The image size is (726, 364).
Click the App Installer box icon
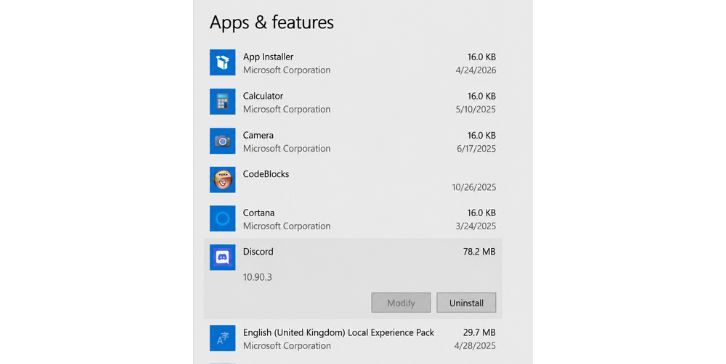(x=222, y=63)
